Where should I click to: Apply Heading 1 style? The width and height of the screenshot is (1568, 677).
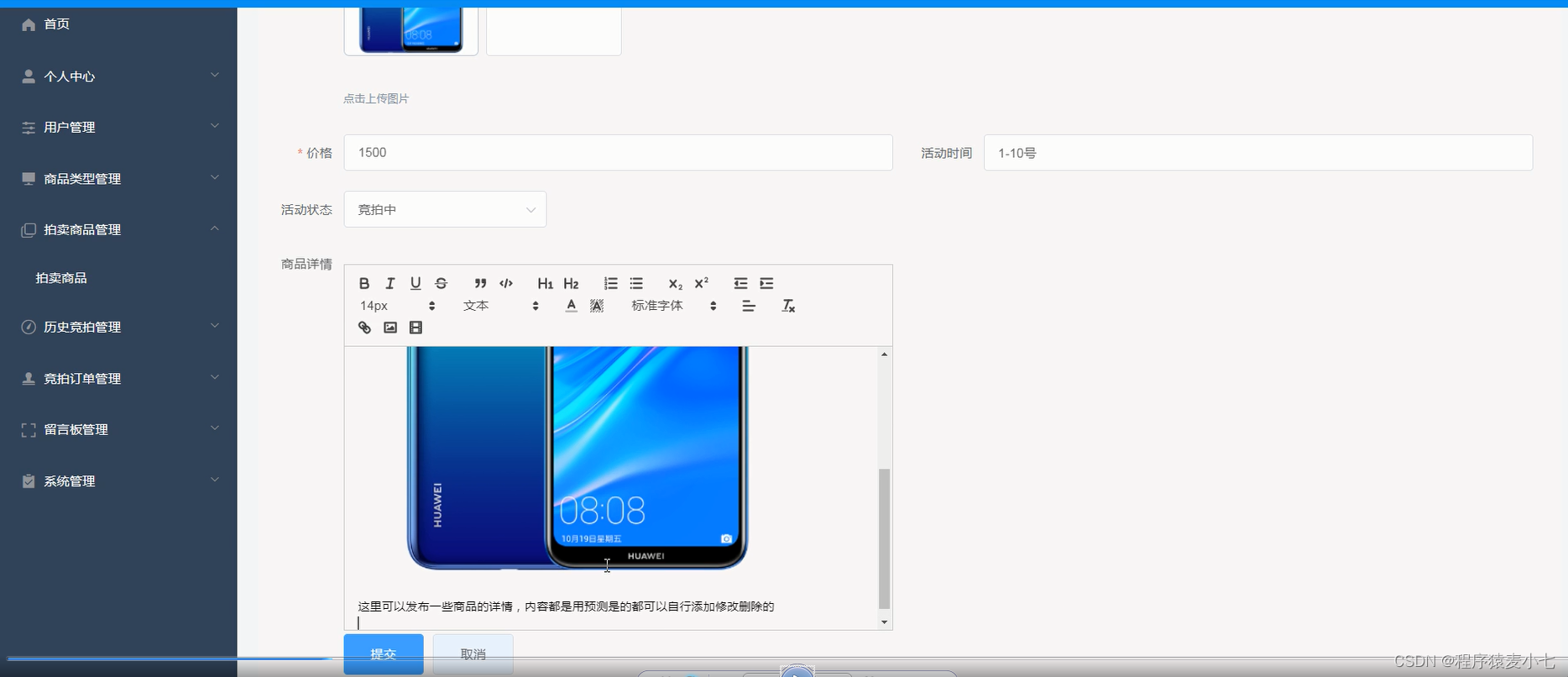(545, 284)
